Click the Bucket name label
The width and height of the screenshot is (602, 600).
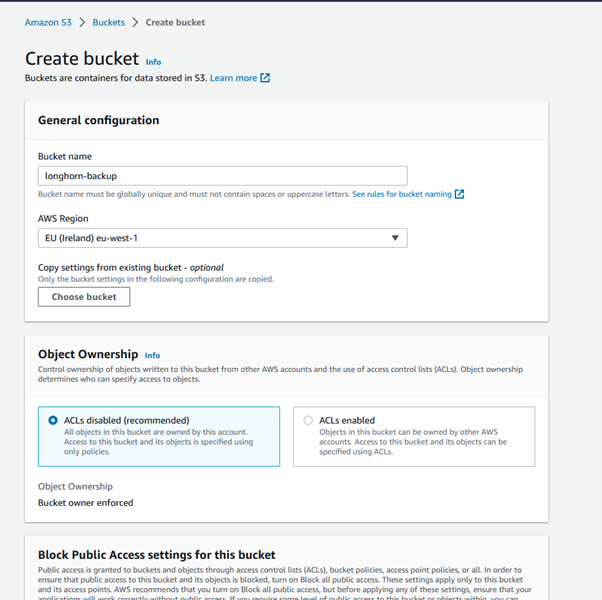coord(65,157)
